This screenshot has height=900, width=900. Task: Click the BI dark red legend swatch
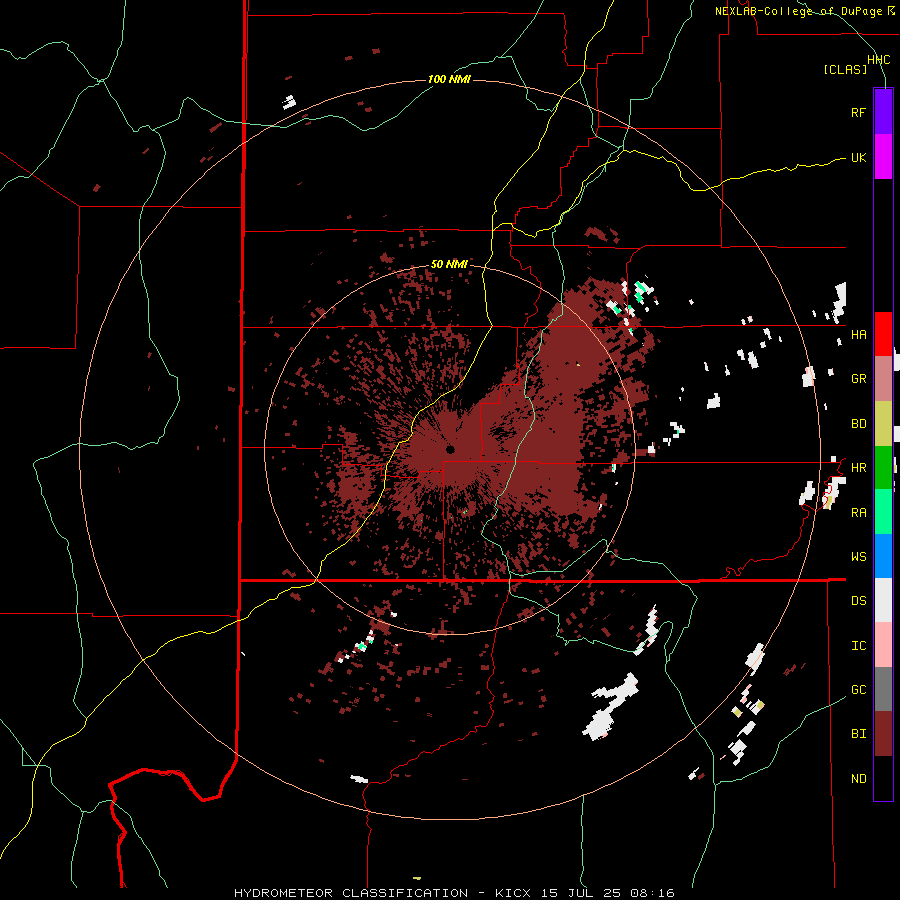coord(883,734)
